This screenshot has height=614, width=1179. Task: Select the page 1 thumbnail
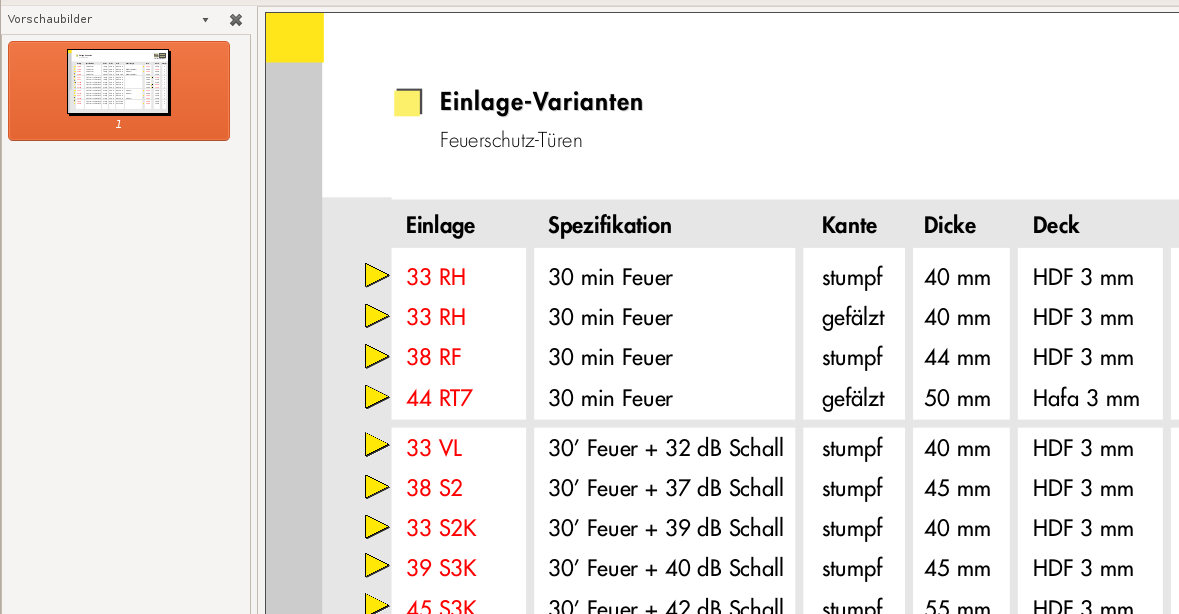tap(119, 82)
